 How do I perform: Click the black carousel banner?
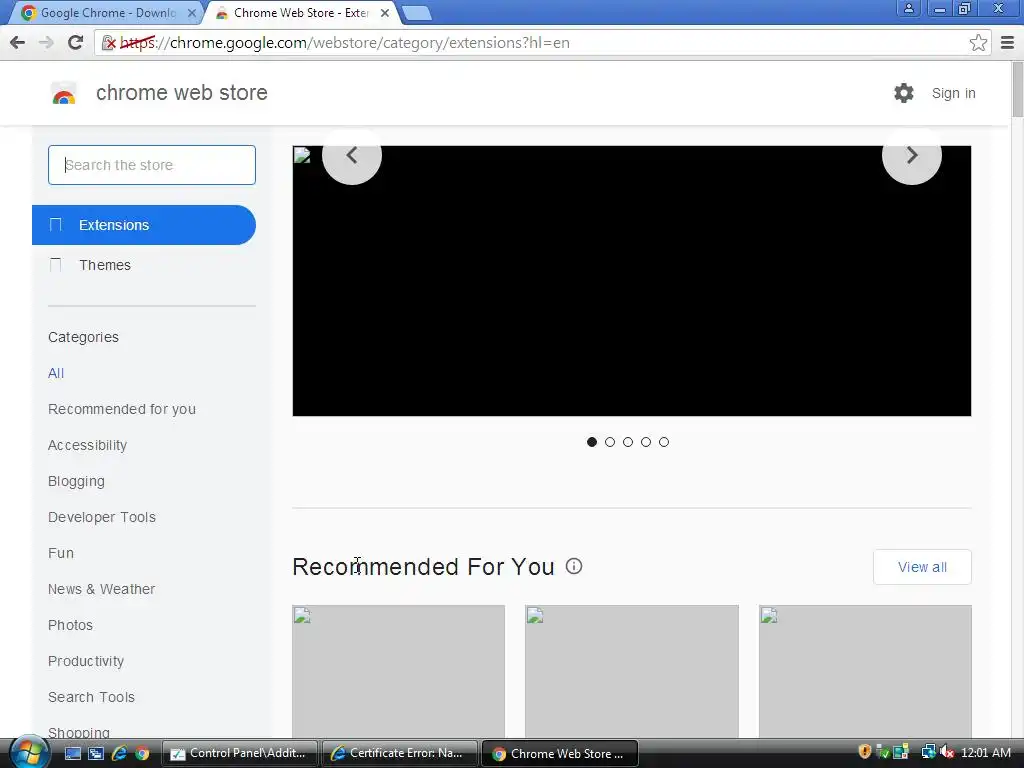[632, 281]
